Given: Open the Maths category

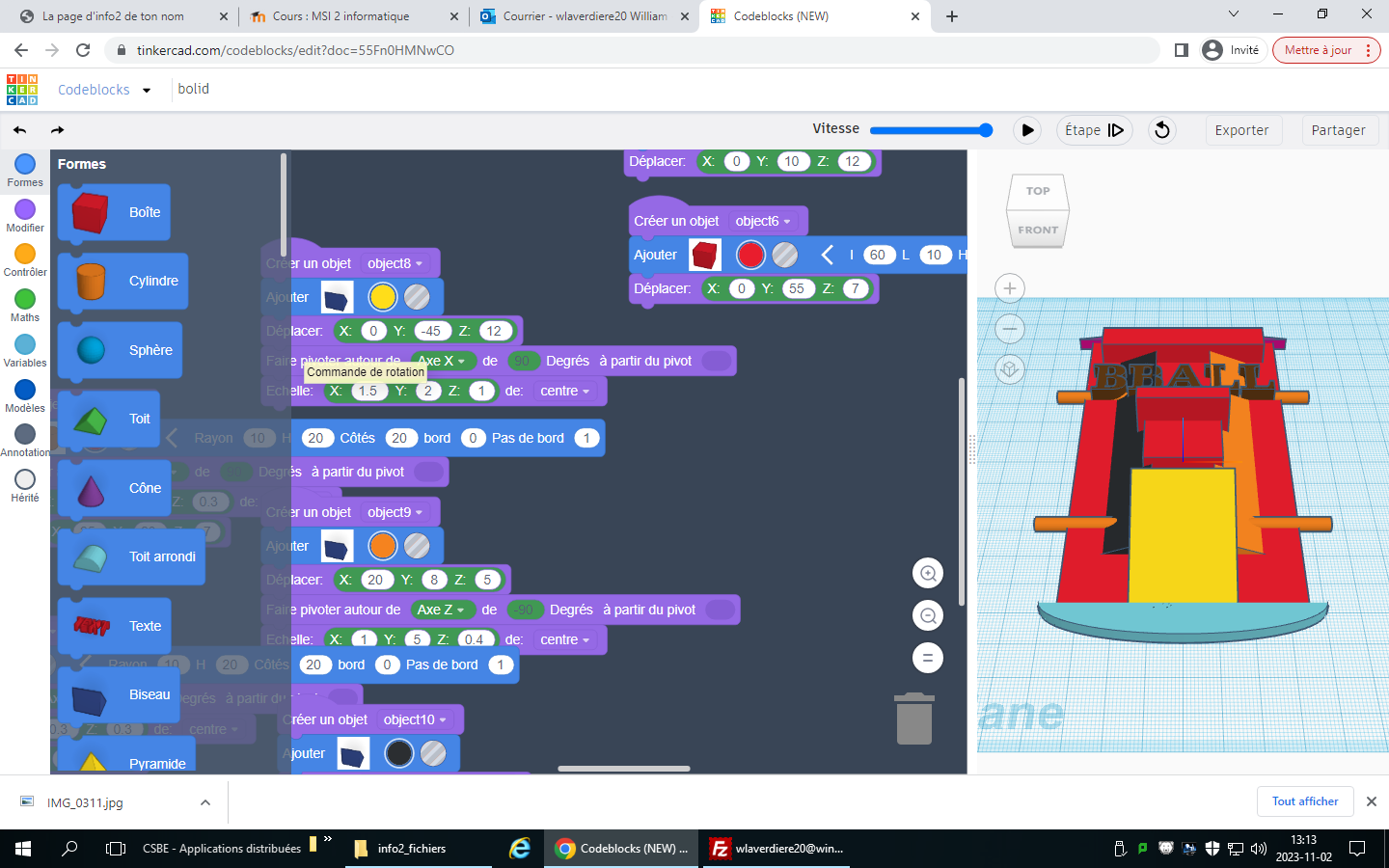Looking at the screenshot, I should pos(25,306).
